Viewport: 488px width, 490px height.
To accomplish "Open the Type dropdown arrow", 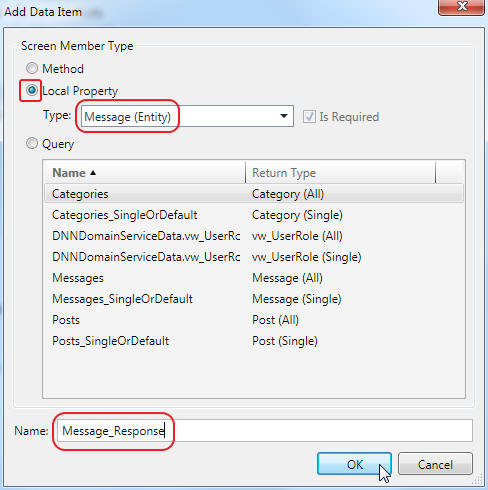I will [x=284, y=116].
